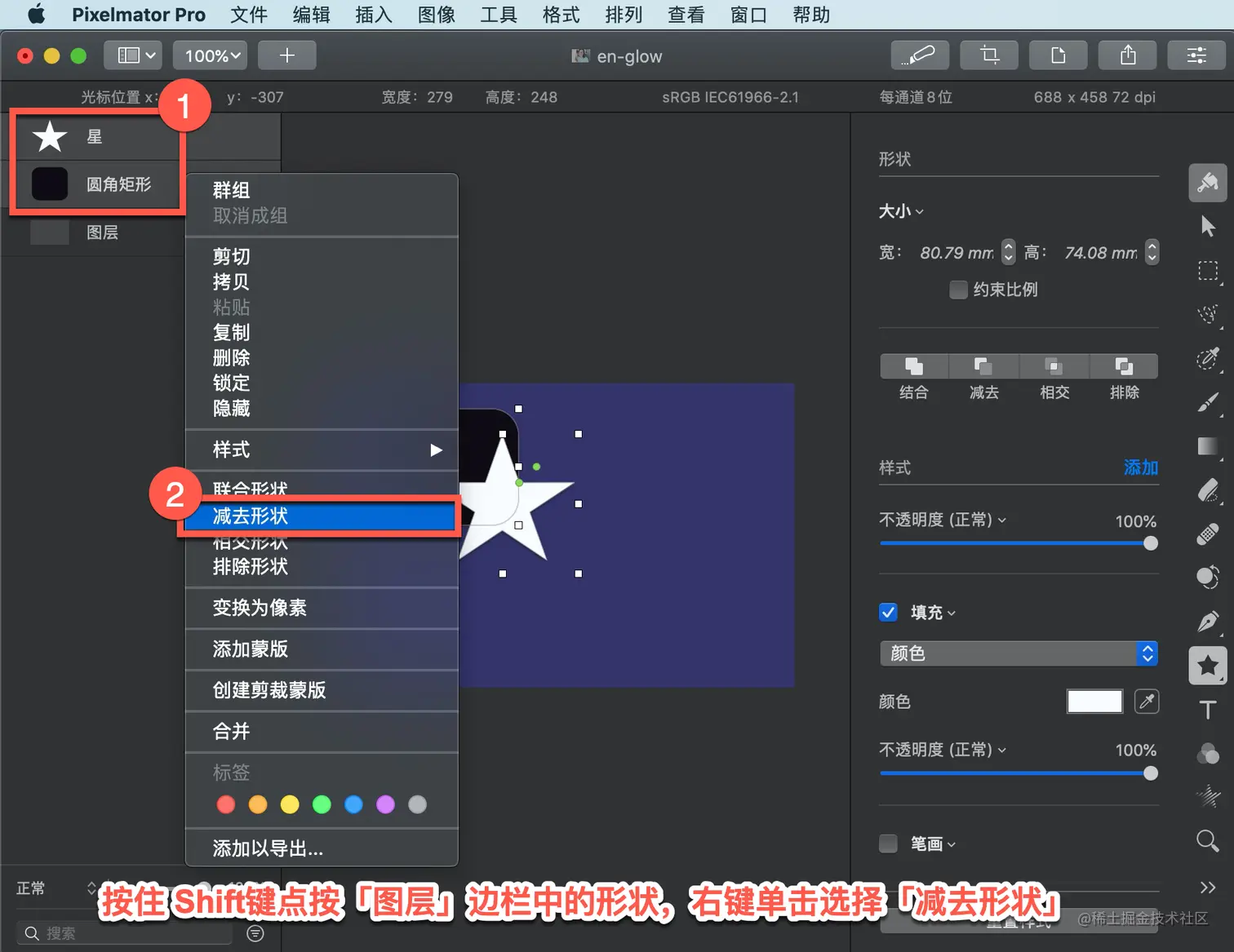Add a new layer with plus button
This screenshot has height=952, width=1234.
(x=287, y=55)
